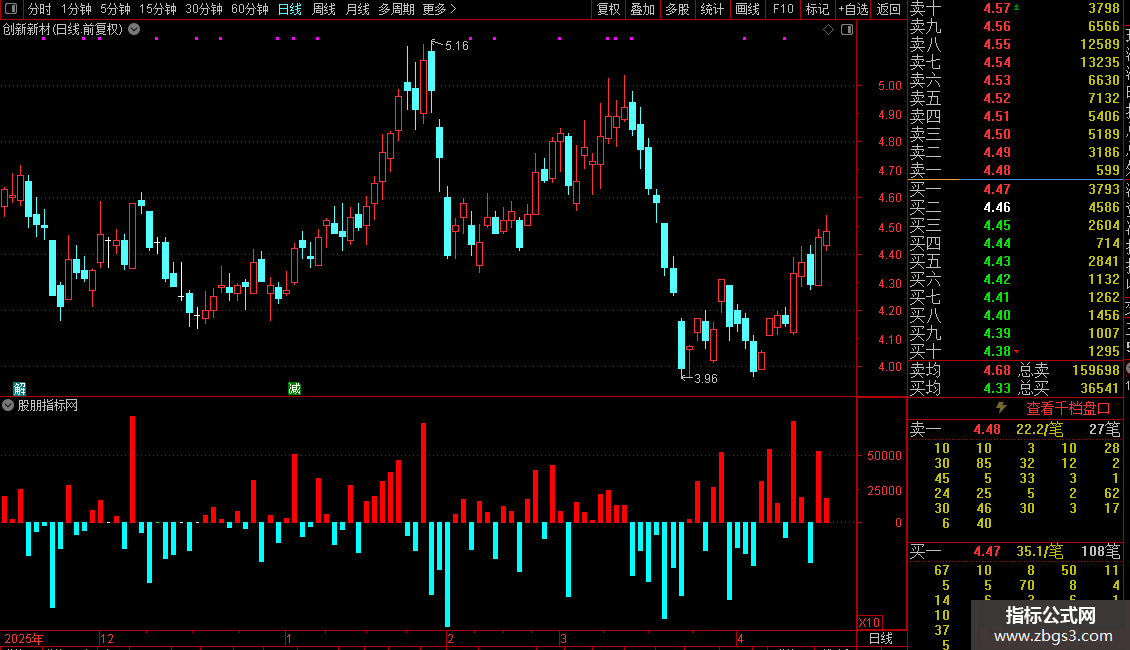This screenshot has width=1130, height=650.
Task: Click the 减 marker on chart
Action: coord(294,388)
